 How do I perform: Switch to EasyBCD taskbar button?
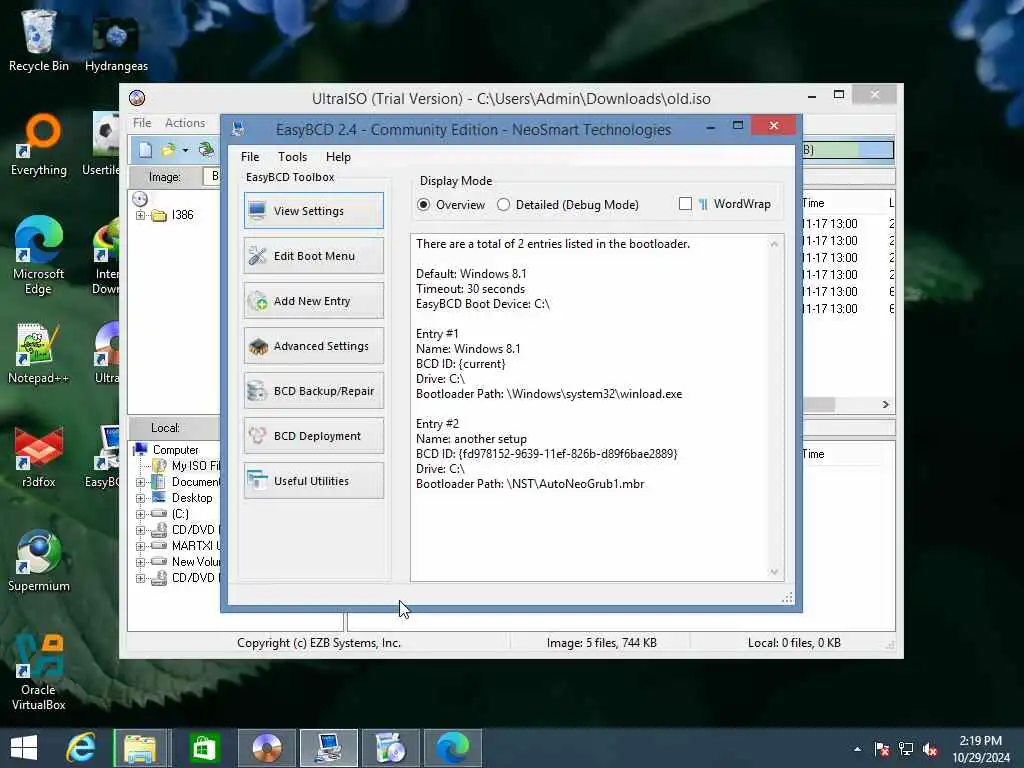click(328, 748)
